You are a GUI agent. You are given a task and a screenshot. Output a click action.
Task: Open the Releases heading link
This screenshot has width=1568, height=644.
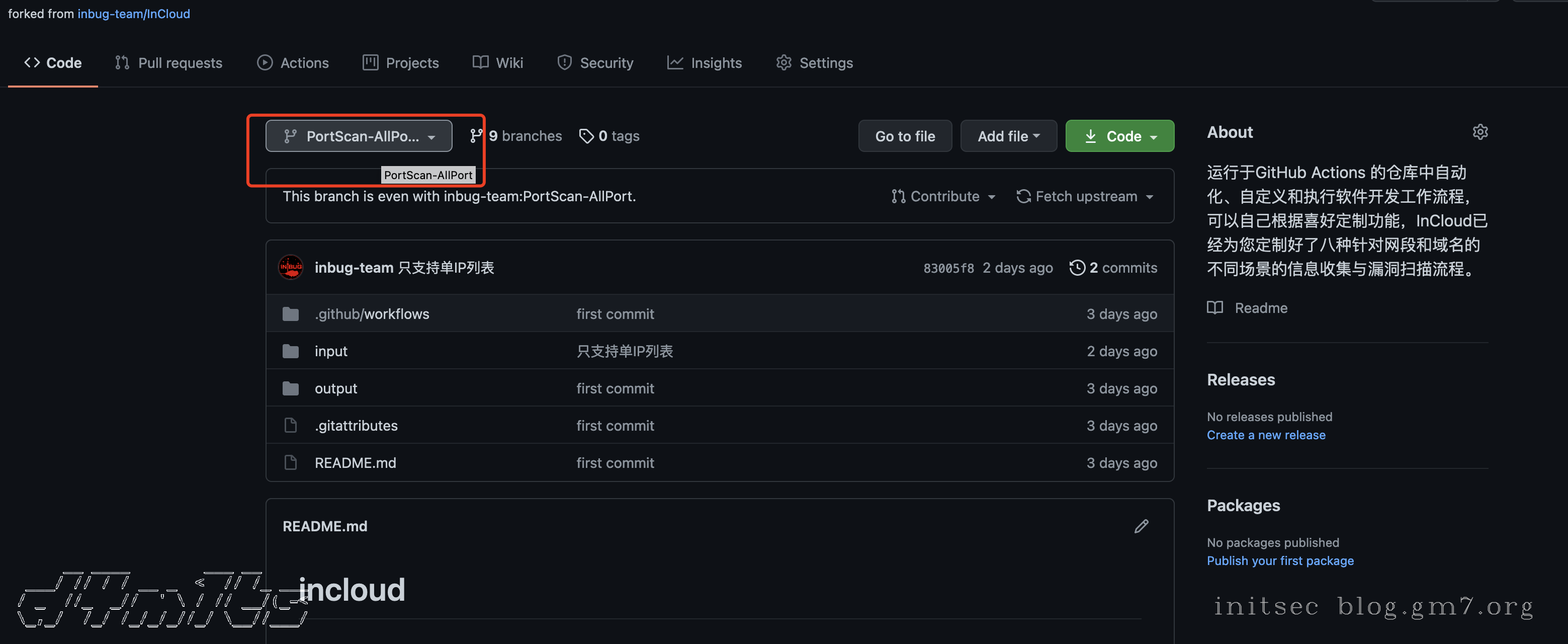(x=1241, y=379)
